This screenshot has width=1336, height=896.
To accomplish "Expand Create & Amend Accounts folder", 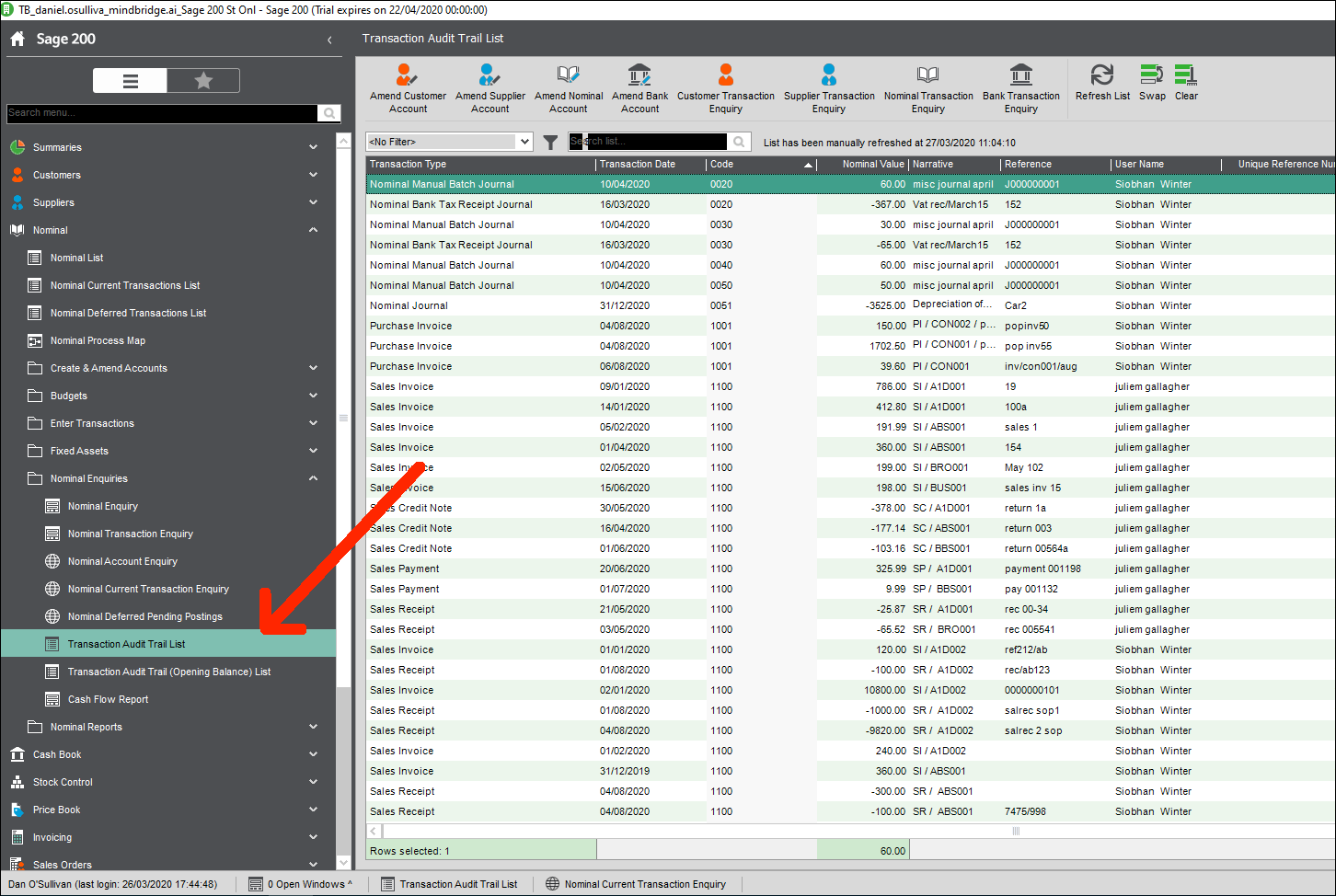I will 313,368.
